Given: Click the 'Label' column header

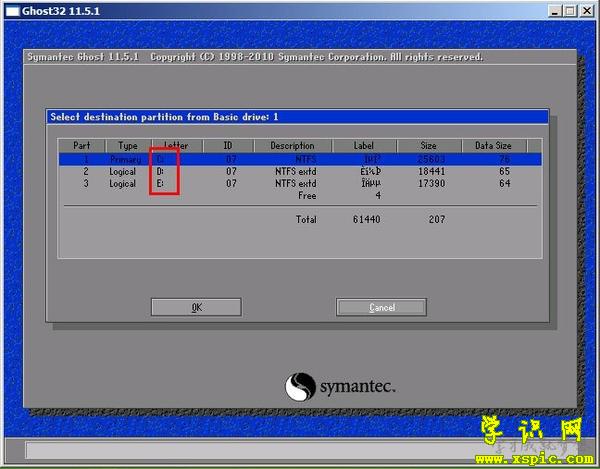Looking at the screenshot, I should coord(364,146).
